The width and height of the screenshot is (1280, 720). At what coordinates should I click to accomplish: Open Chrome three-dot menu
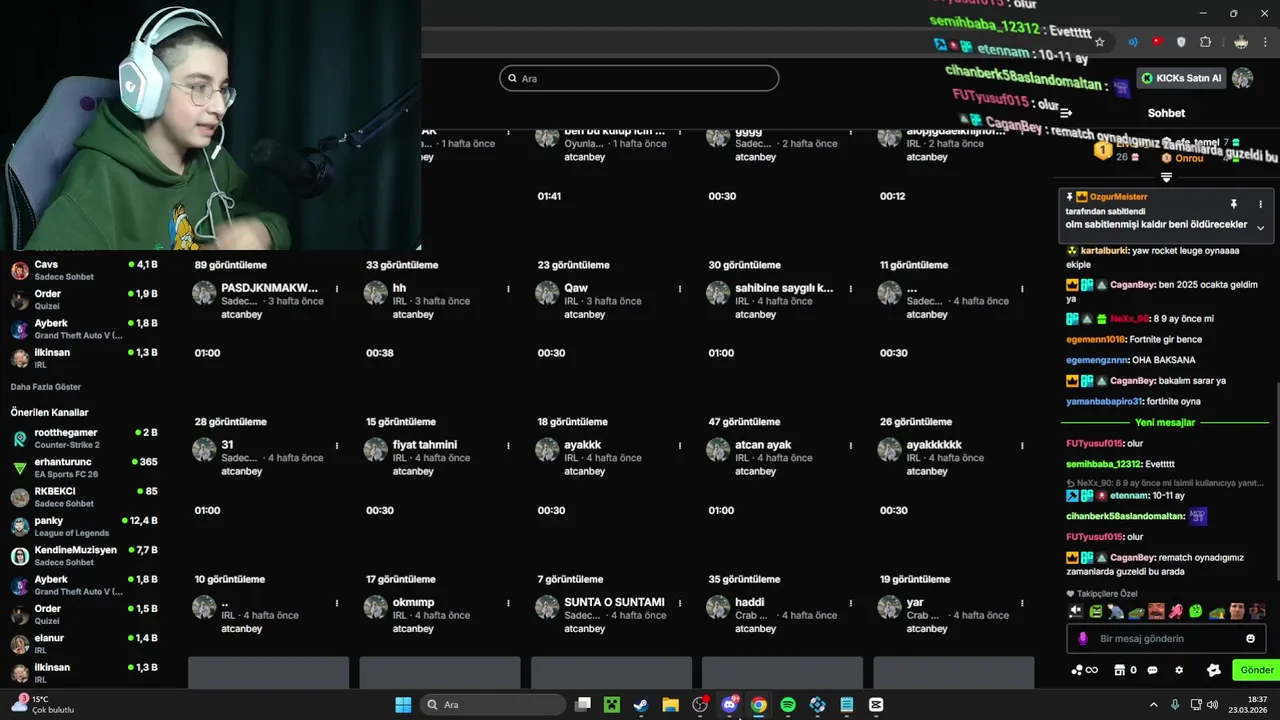coord(1264,42)
